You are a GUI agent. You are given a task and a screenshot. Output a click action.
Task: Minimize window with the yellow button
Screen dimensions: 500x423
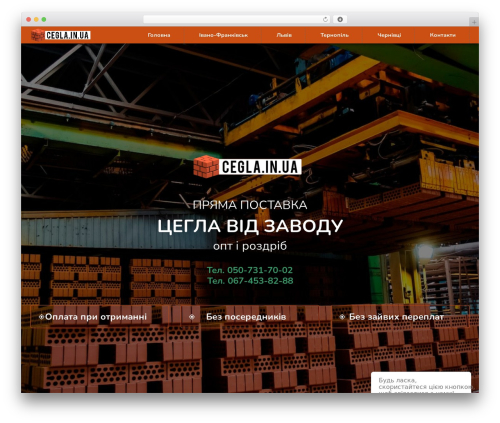coord(36,20)
